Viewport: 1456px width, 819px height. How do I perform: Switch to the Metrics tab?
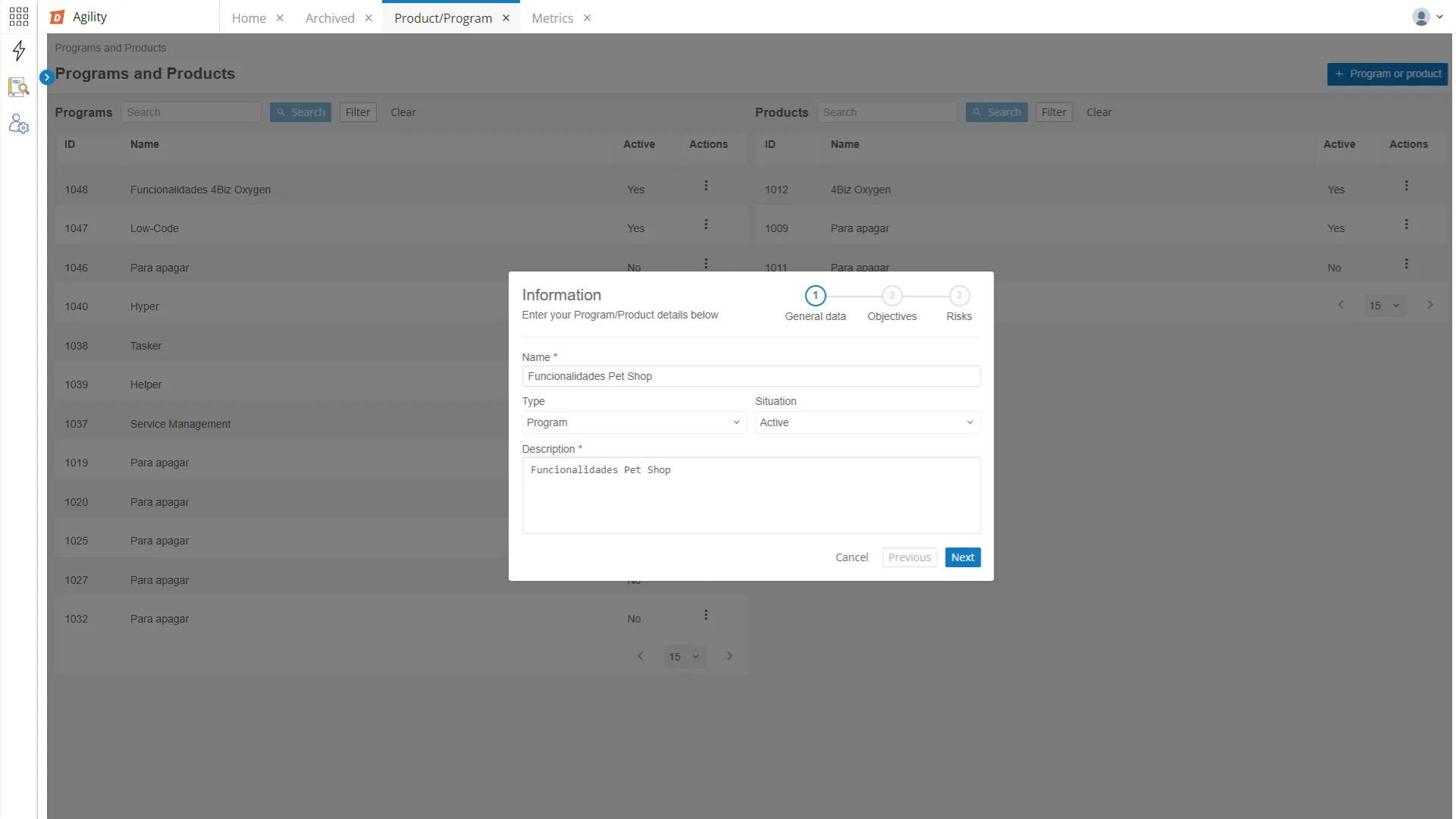click(x=552, y=18)
